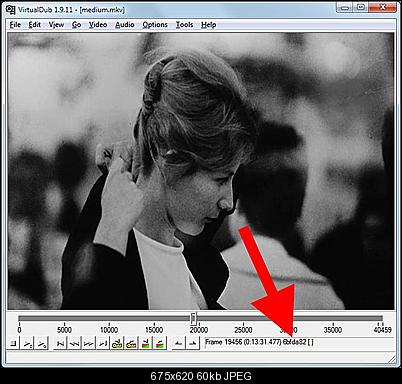The image size is (402, 384).
Task: Start input playback preview
Action: pyautogui.click(x=28, y=343)
